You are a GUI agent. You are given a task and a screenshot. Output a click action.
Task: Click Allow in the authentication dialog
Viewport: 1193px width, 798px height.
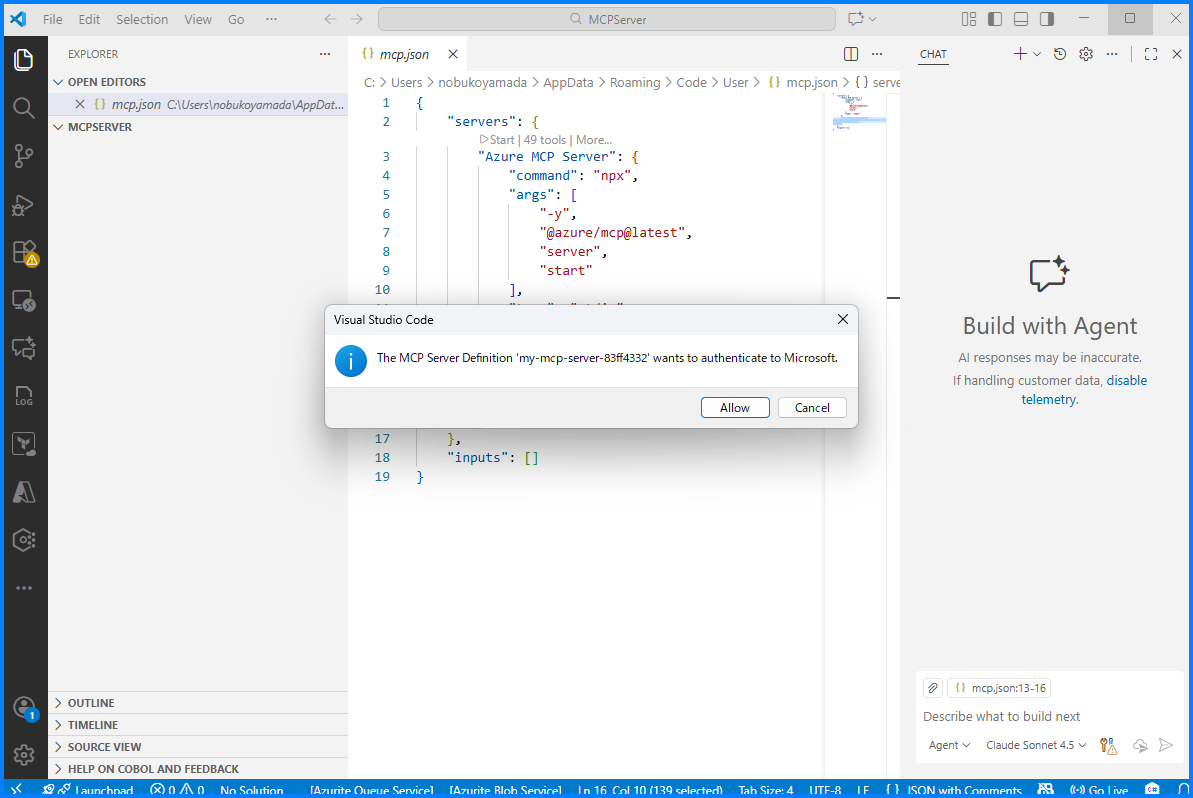pyautogui.click(x=735, y=408)
